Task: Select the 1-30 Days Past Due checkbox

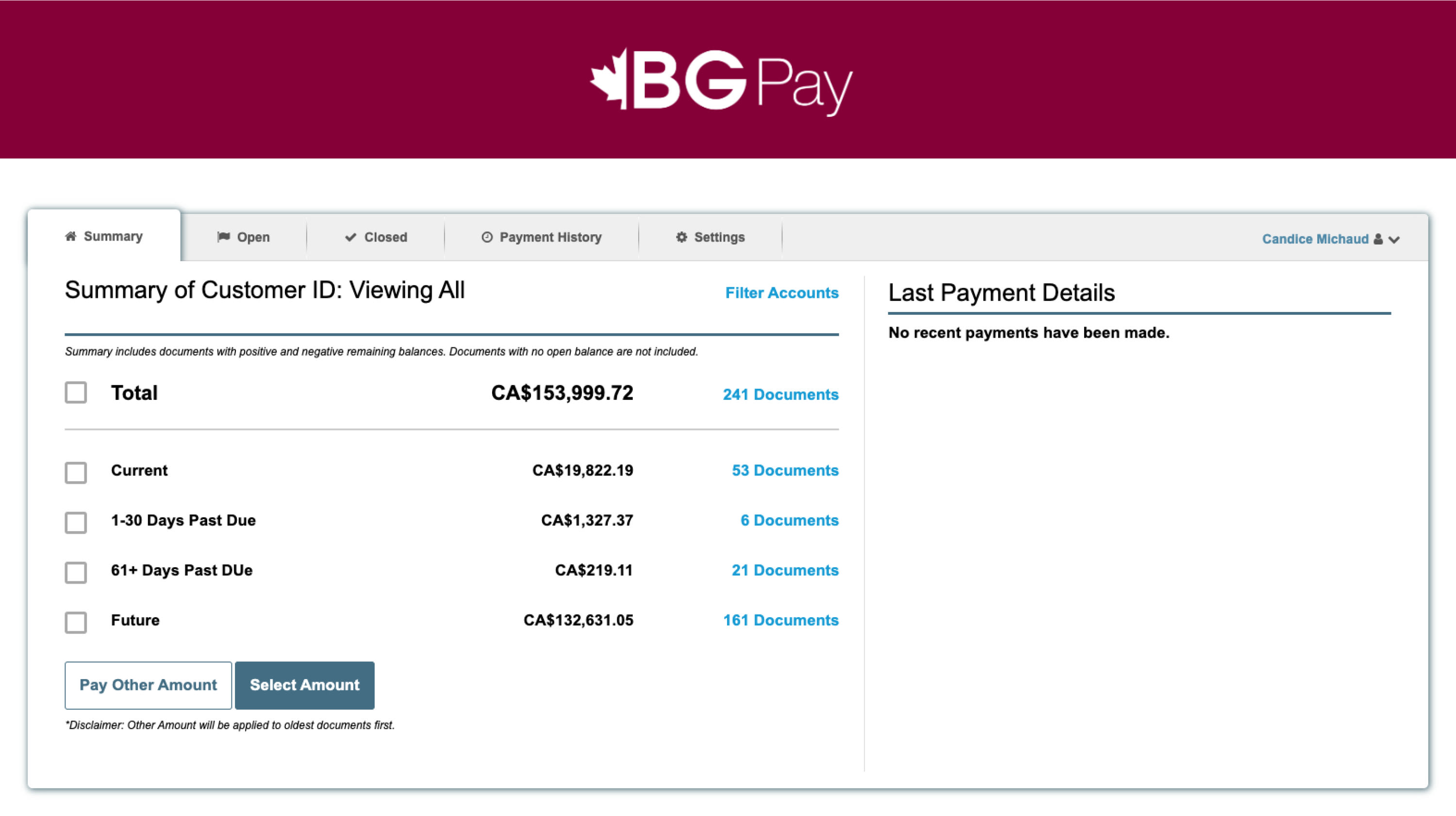Action: 76,522
